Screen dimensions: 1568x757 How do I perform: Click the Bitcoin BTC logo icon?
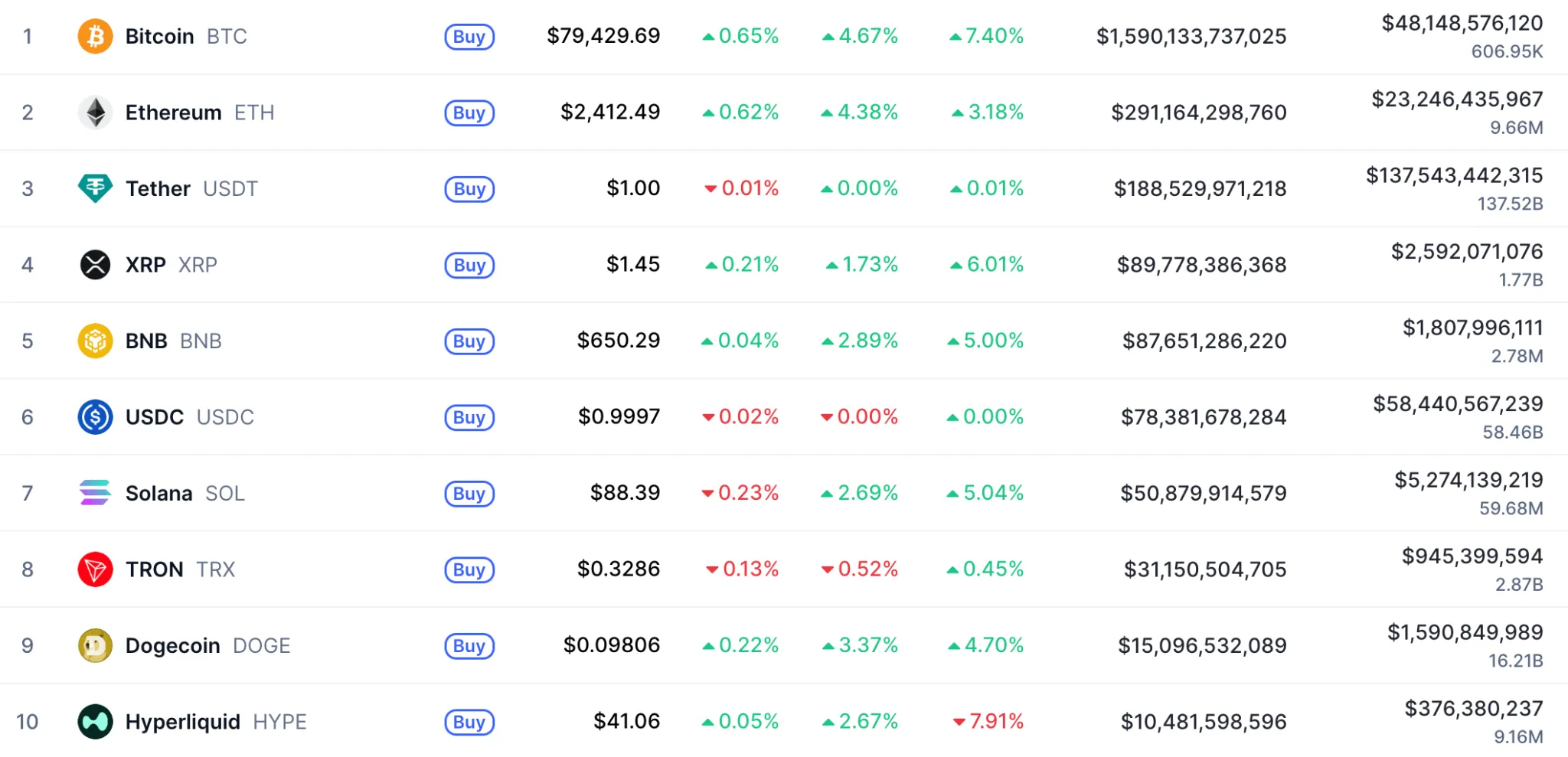pos(95,35)
